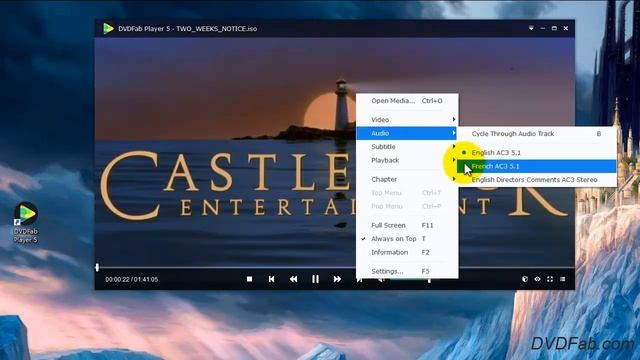Minimize the DVDFab Player window
640x360 pixels.
pyautogui.click(x=542, y=28)
